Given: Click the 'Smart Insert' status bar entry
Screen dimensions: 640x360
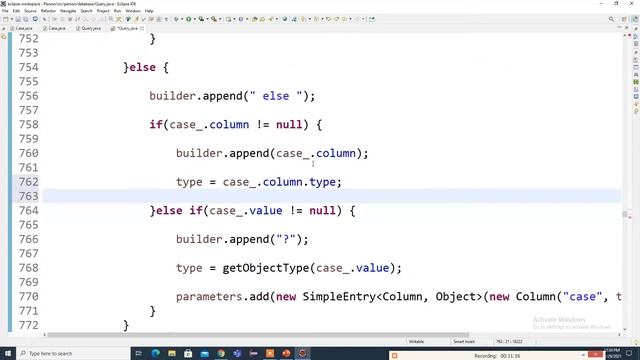Looking at the screenshot, I should (464, 341).
